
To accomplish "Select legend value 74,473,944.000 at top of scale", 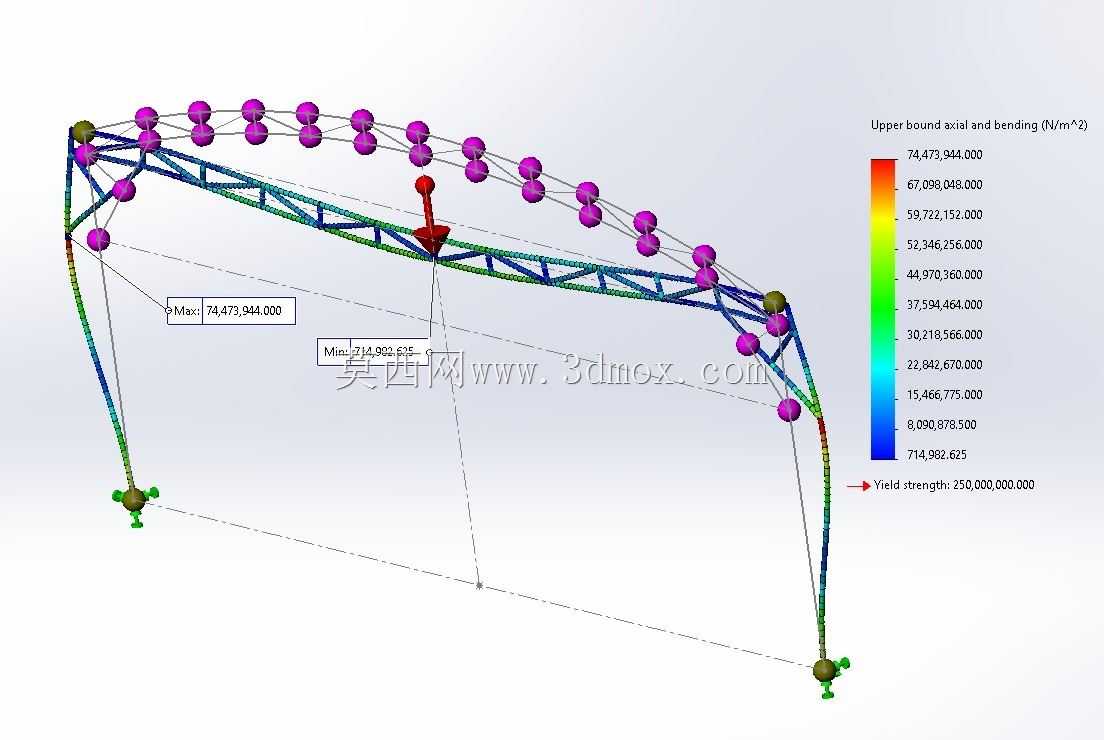I will pos(944,155).
